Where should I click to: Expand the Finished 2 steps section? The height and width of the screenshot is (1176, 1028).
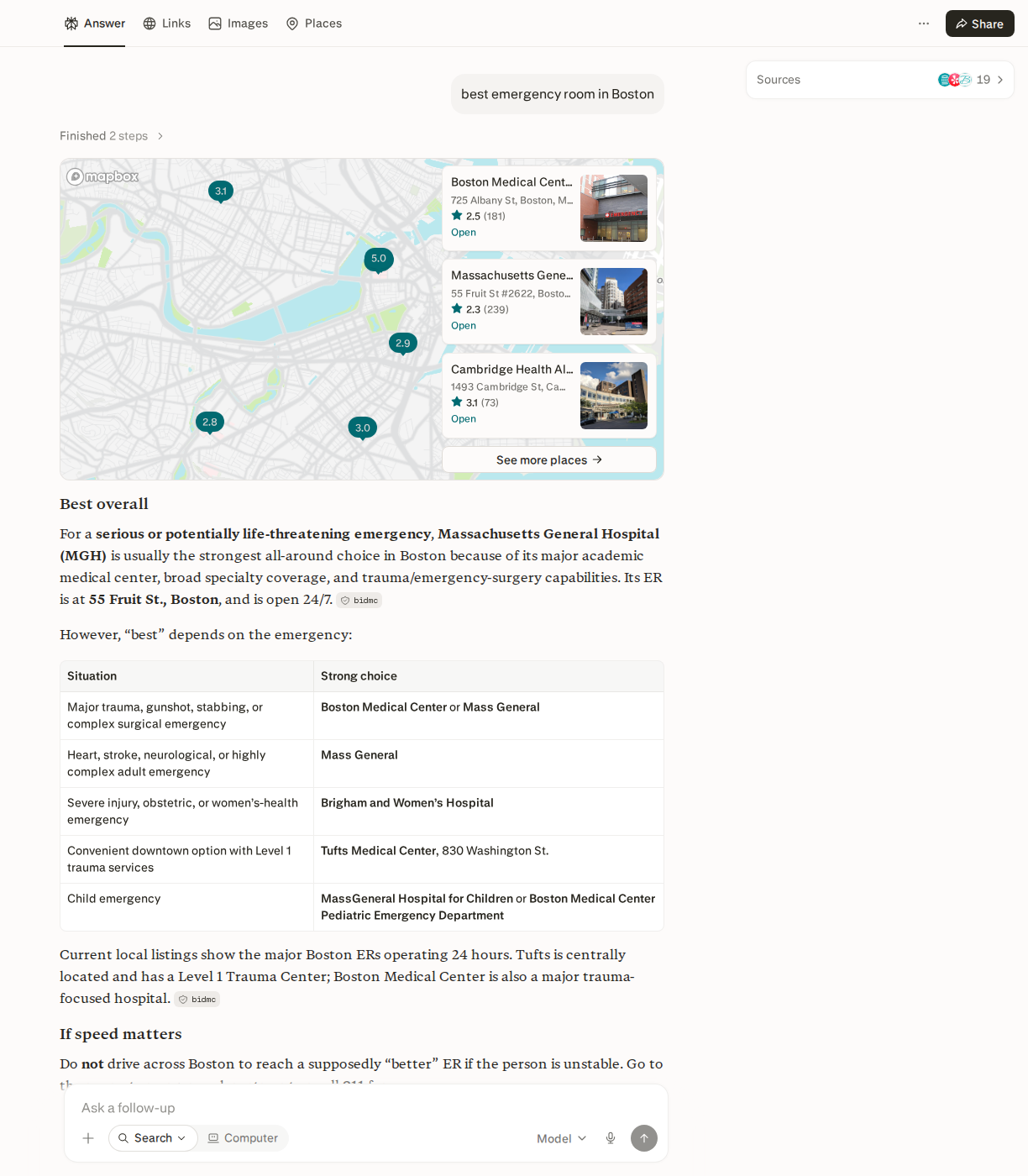coord(112,136)
